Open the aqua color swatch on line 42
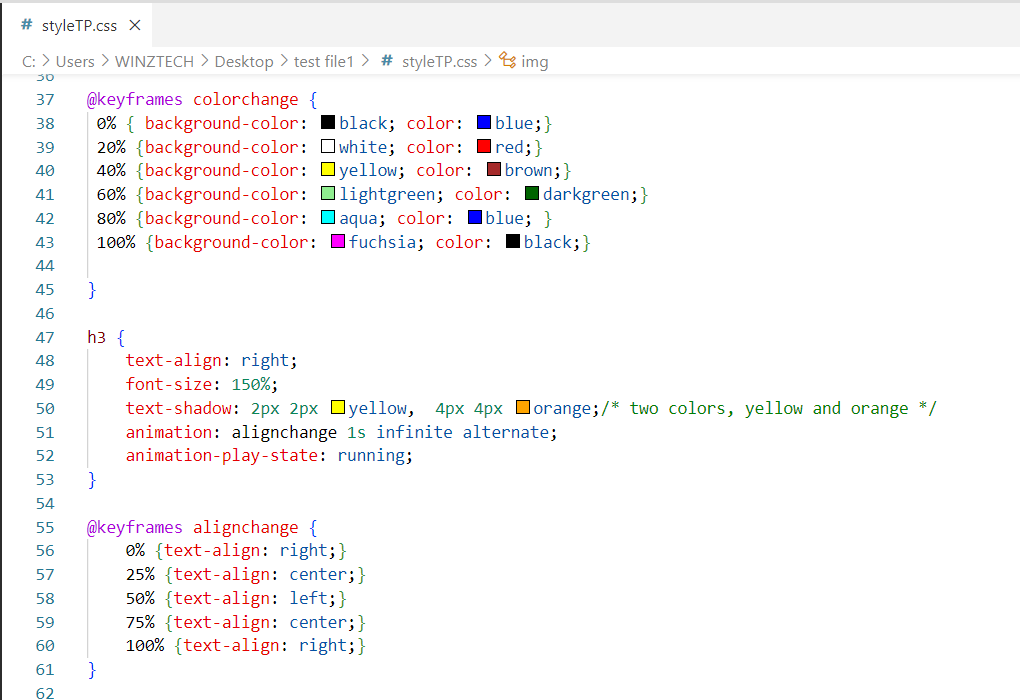 coord(328,217)
